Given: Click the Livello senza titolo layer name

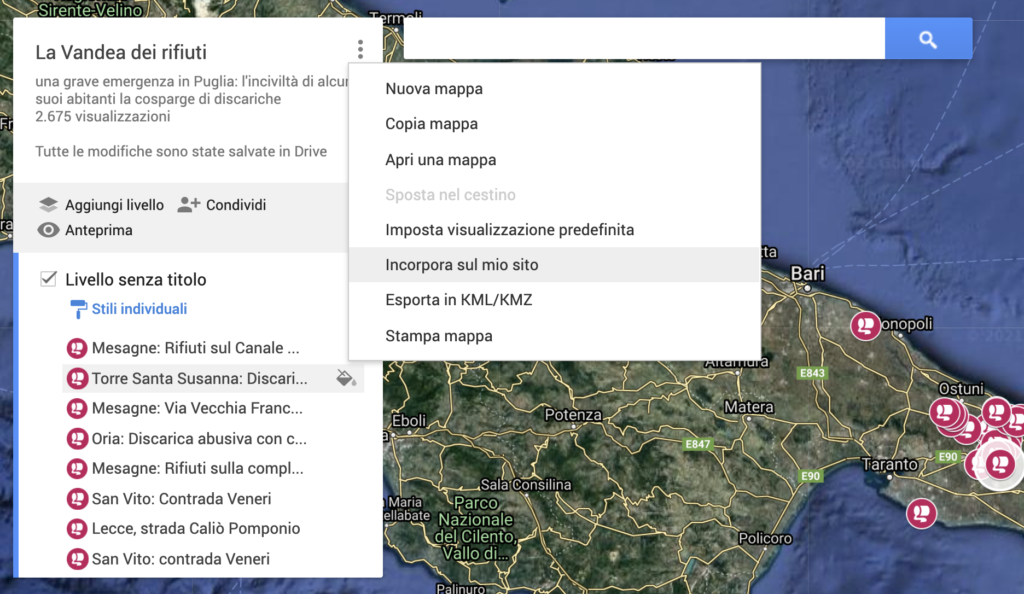Looking at the screenshot, I should tap(136, 279).
